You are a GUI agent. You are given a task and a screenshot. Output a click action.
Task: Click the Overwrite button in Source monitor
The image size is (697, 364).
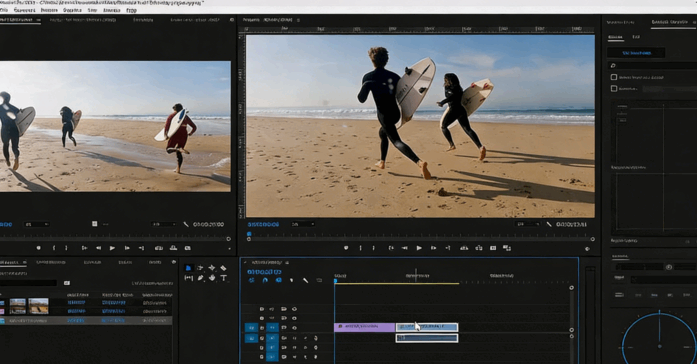[x=173, y=248]
